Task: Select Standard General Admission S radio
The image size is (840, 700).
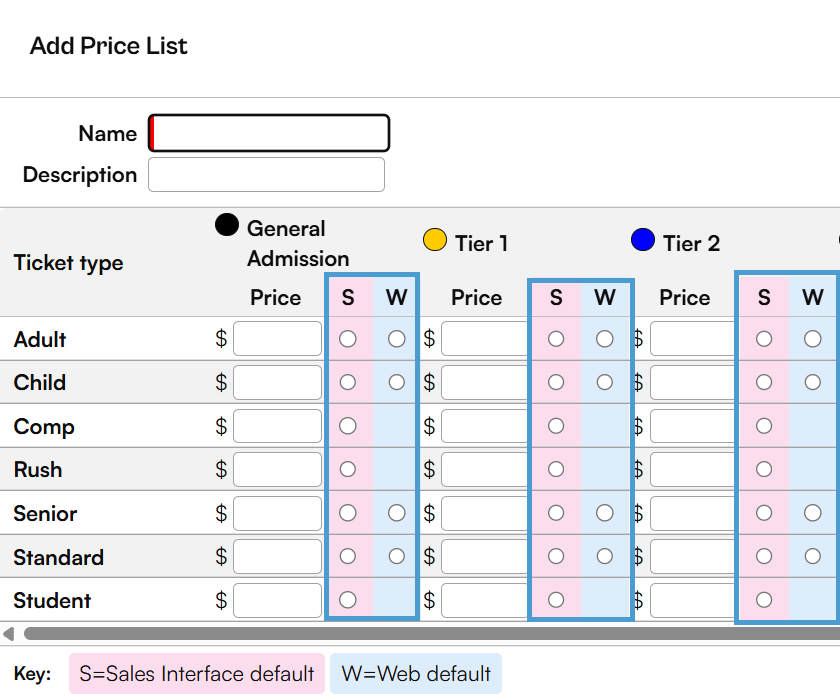Action: (348, 556)
